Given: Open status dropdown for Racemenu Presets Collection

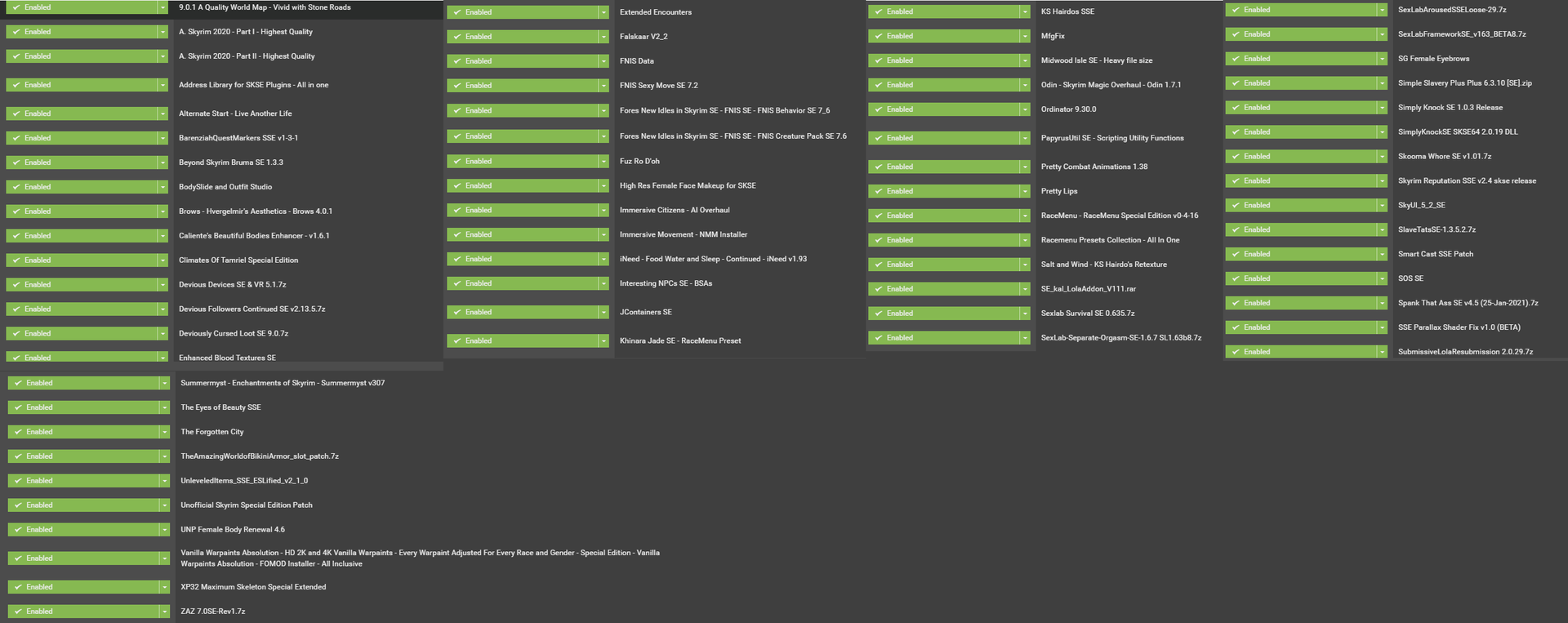Looking at the screenshot, I should [x=1026, y=240].
